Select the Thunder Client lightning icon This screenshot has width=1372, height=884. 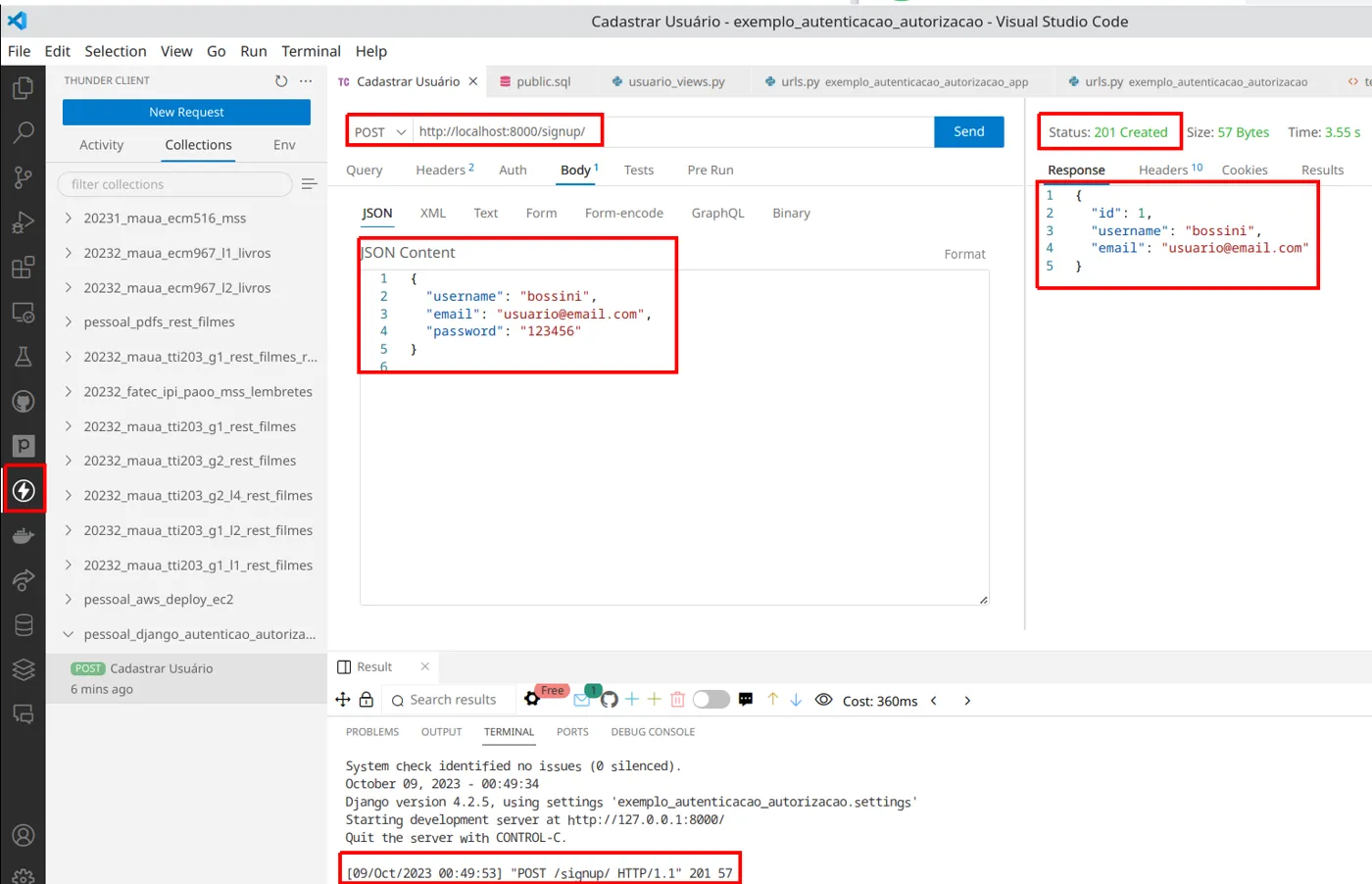24,490
